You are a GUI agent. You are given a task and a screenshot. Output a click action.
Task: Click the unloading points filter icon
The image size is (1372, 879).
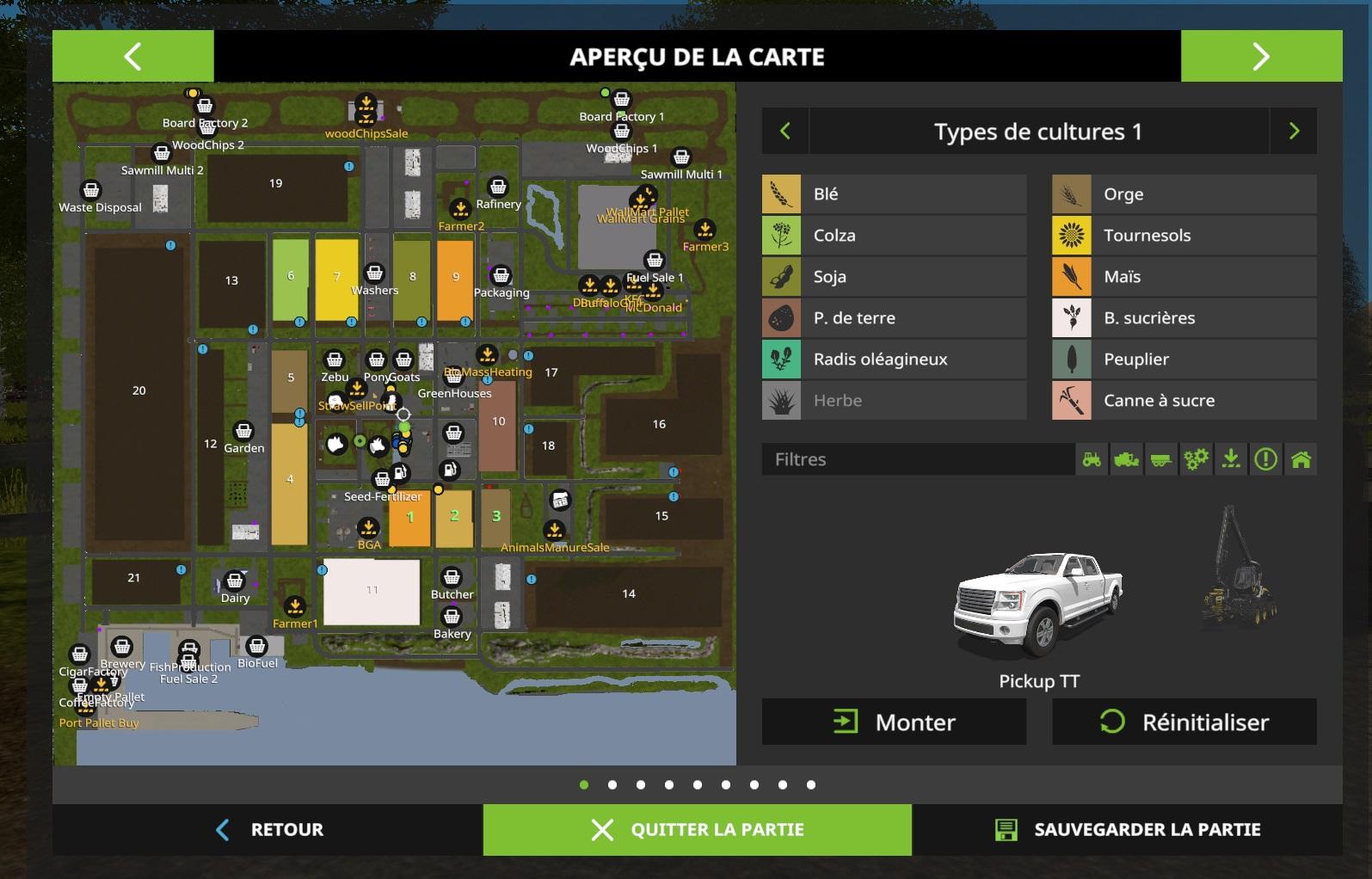coord(1231,459)
